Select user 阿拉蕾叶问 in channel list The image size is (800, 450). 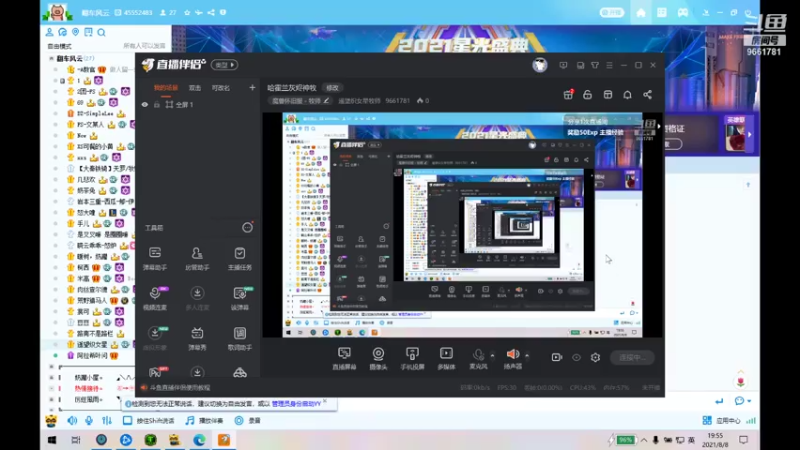coord(92,355)
